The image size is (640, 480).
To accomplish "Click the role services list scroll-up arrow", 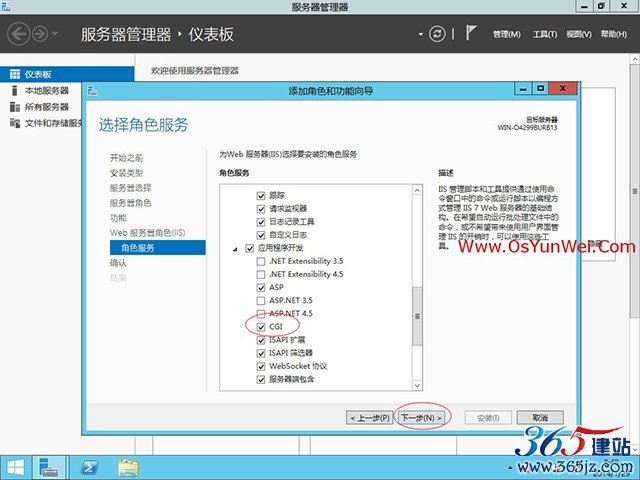I will 417,190.
